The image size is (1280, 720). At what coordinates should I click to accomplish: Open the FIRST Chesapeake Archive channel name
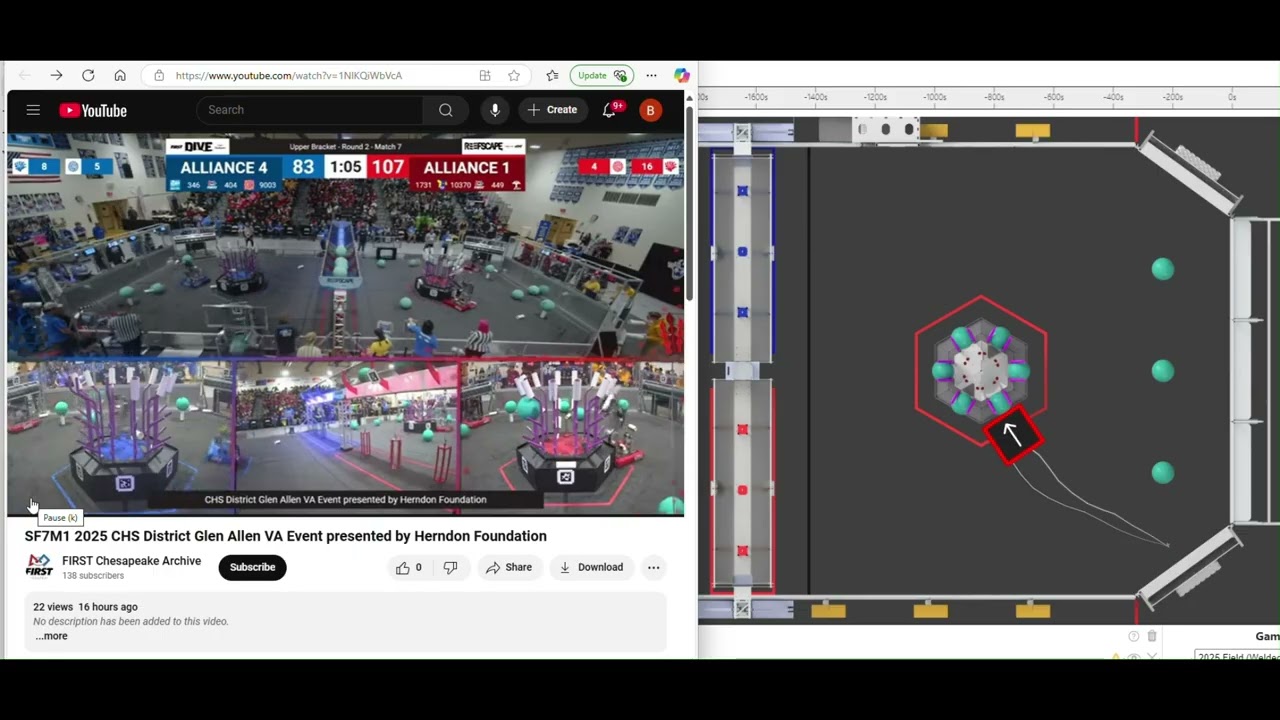131,561
